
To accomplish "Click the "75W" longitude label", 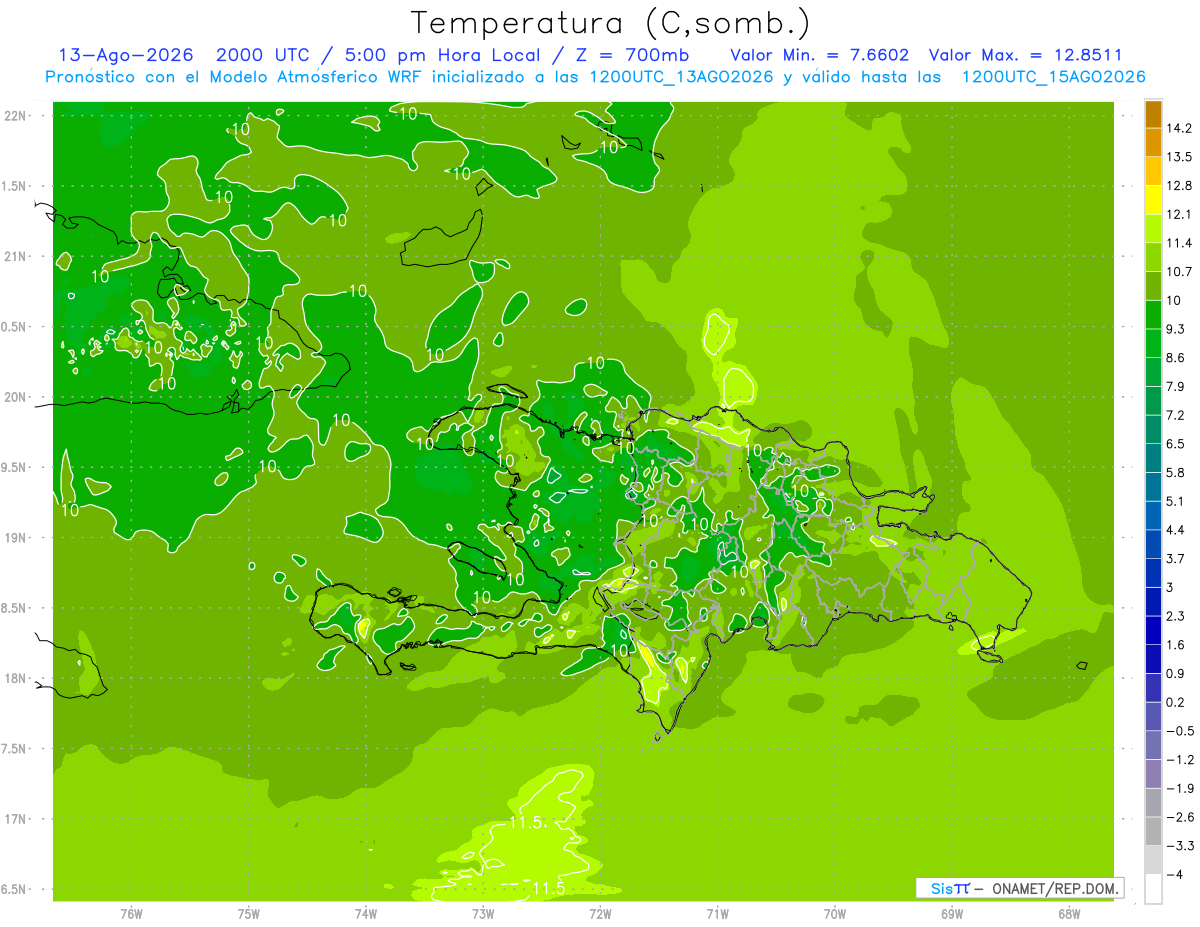I will point(249,914).
